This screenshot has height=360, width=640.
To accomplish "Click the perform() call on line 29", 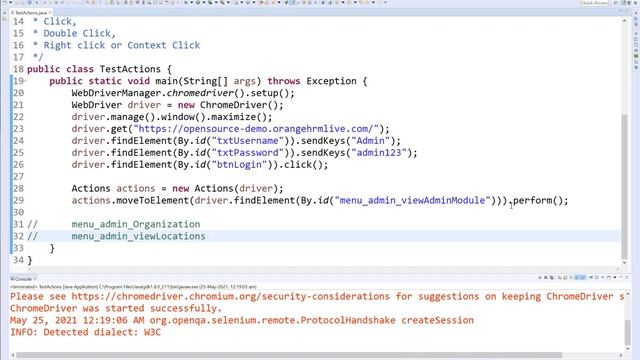I will coord(538,200).
